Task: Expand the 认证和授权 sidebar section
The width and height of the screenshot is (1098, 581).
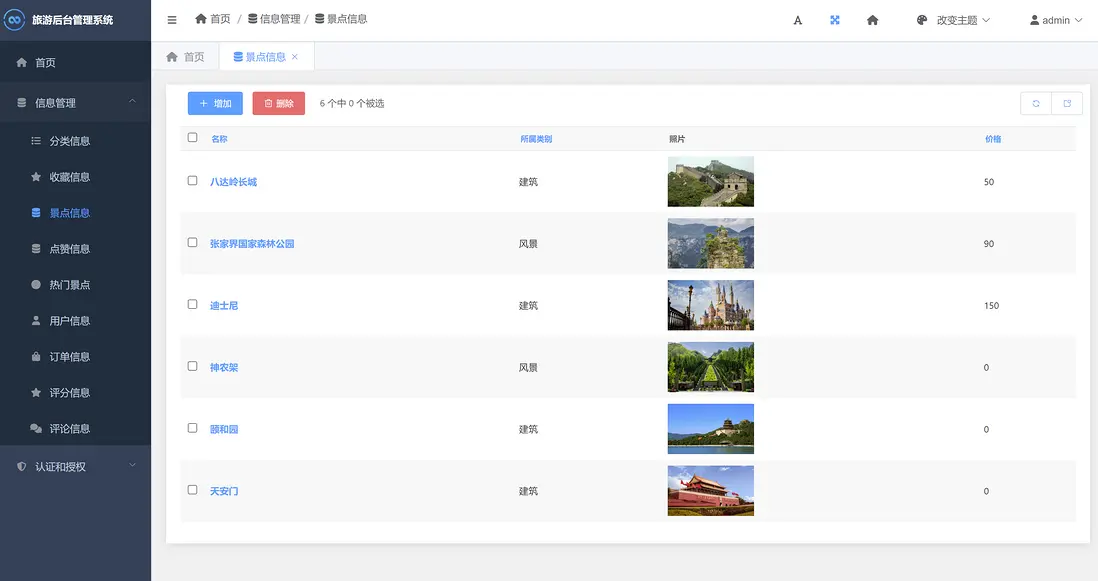Action: click(75, 466)
